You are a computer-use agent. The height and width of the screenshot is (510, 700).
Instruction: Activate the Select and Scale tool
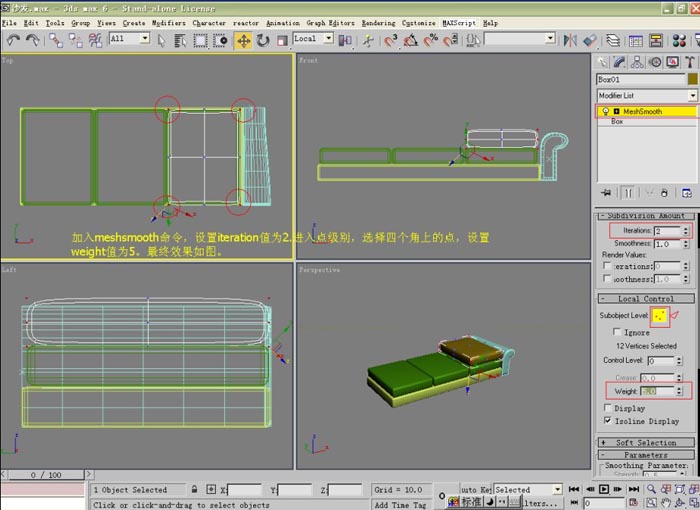point(282,41)
